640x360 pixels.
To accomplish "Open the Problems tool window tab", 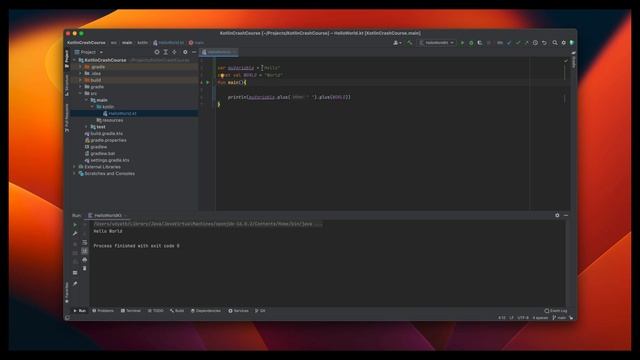I will click(x=103, y=311).
